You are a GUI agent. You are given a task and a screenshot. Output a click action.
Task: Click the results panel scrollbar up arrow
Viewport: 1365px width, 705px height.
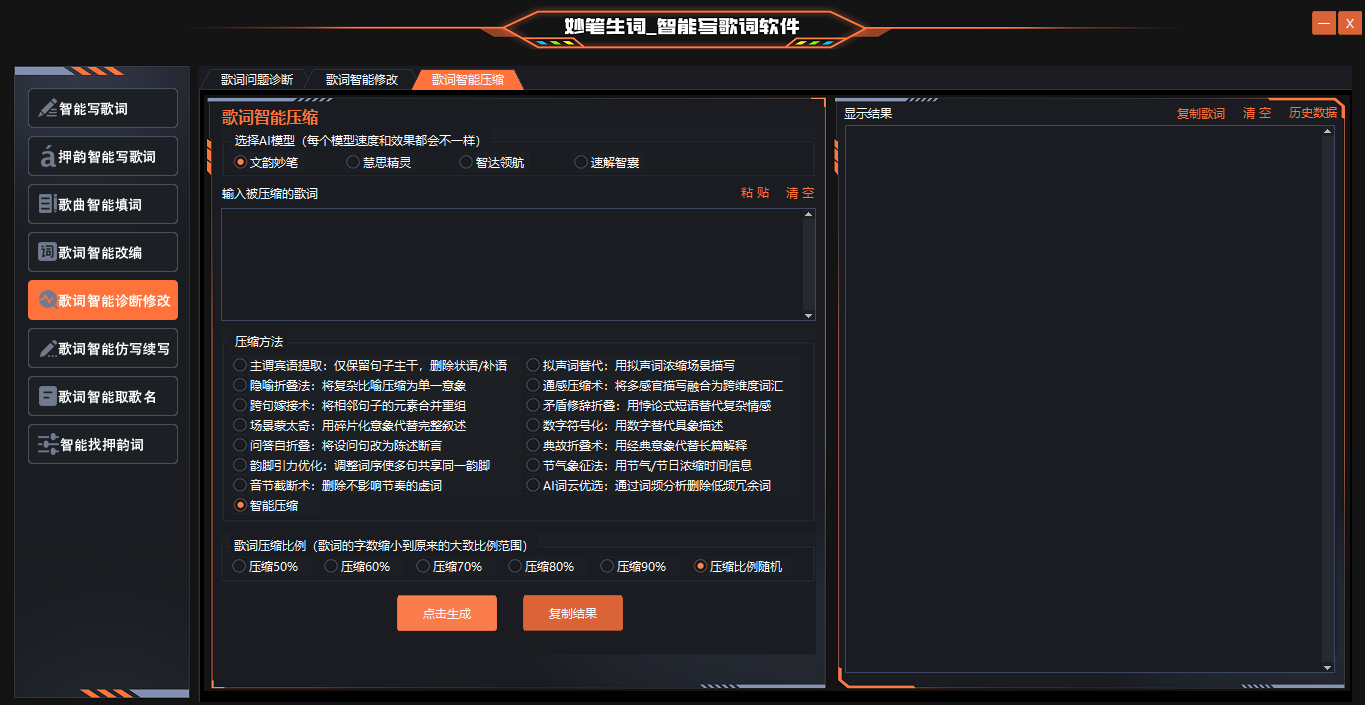[x=1328, y=132]
